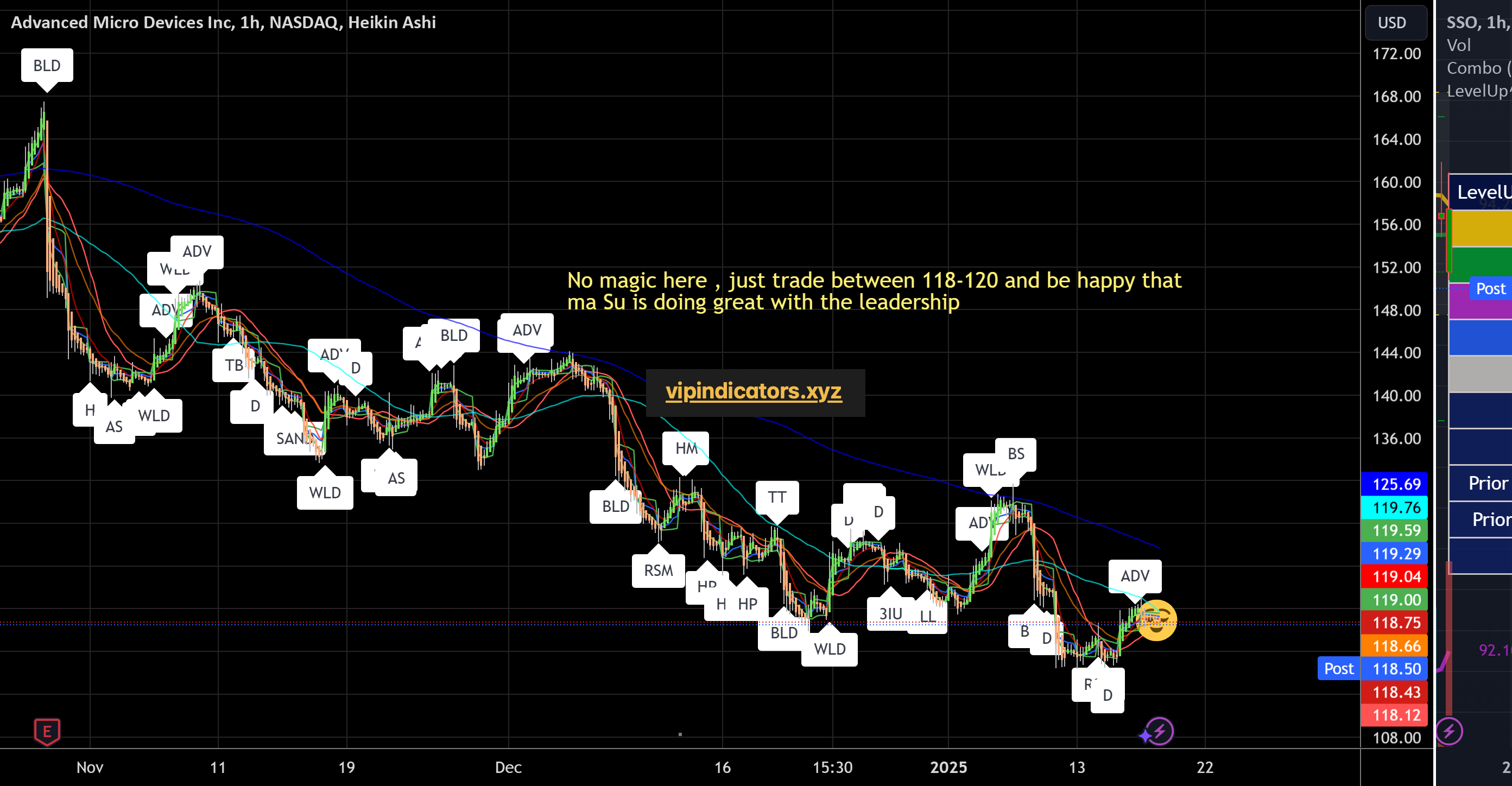Click the LL marker label
1512x786 pixels.
(x=927, y=617)
